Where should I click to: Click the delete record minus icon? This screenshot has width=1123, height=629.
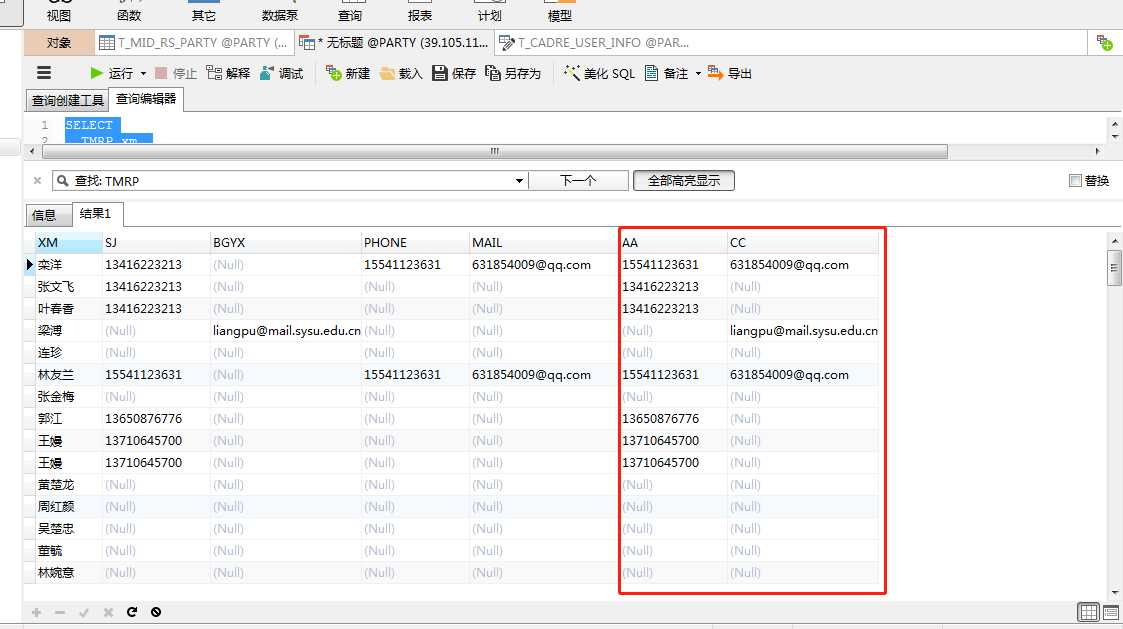coord(60,613)
